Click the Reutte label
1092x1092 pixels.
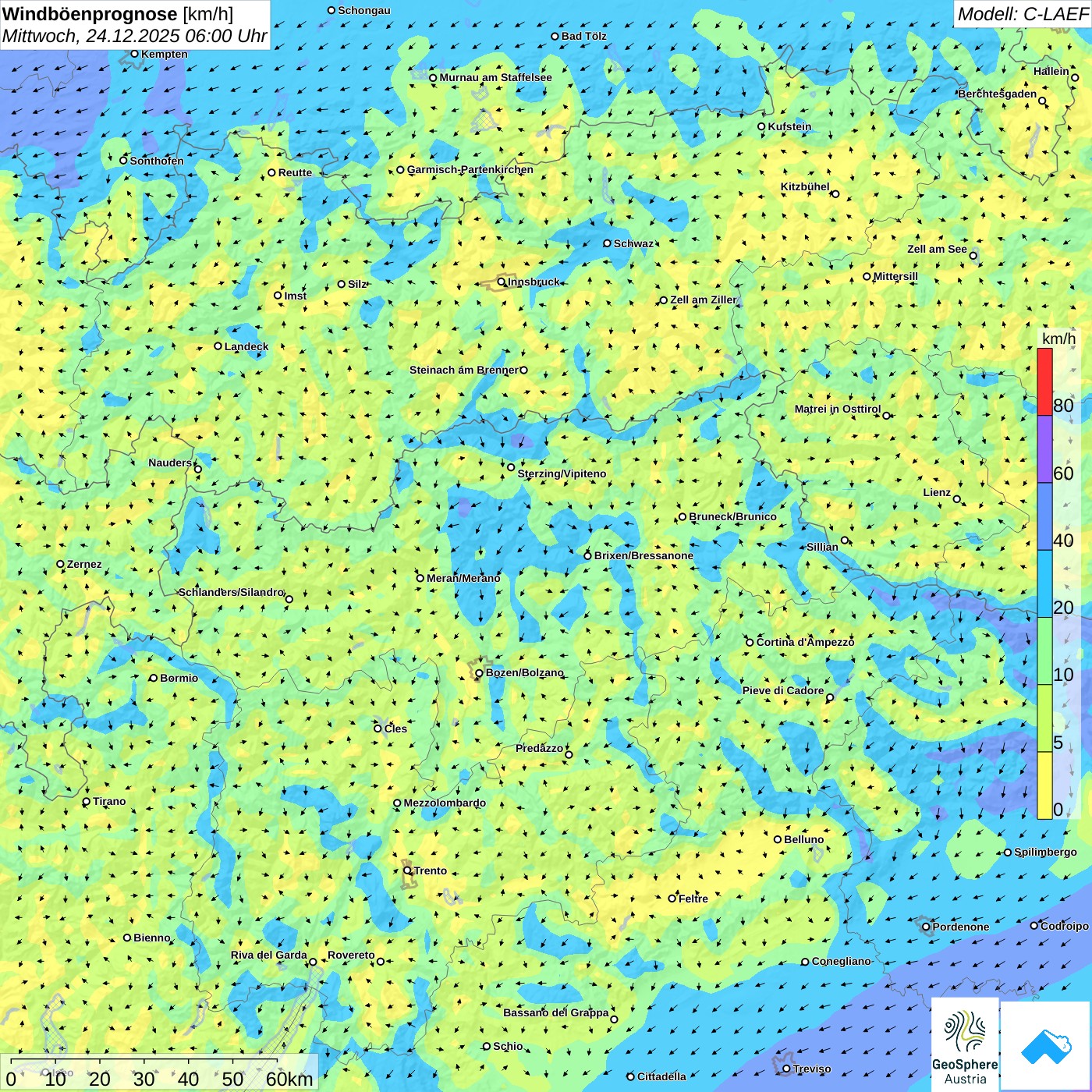295,172
